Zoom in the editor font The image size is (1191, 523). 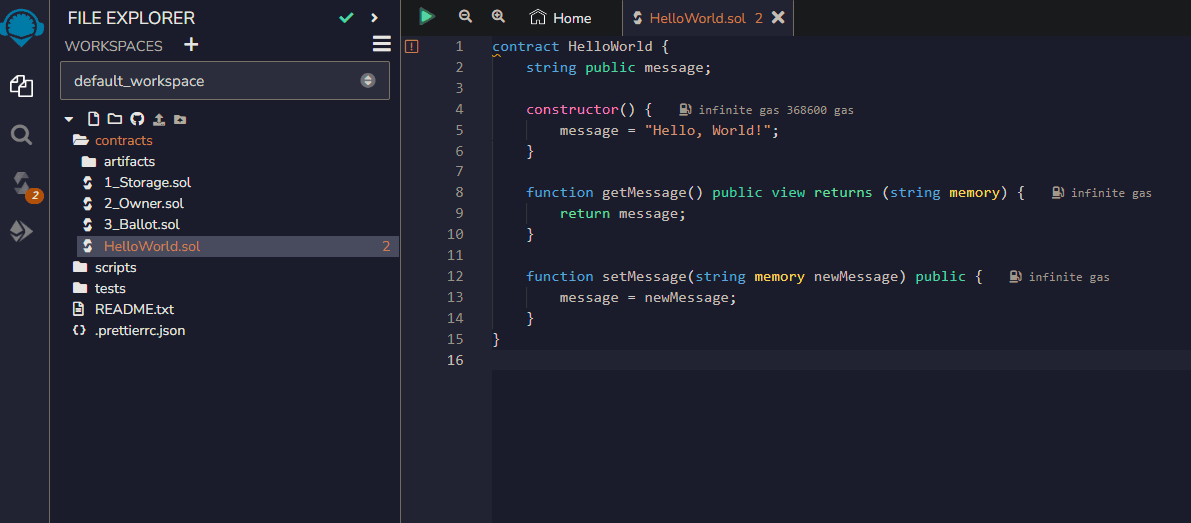click(x=498, y=17)
